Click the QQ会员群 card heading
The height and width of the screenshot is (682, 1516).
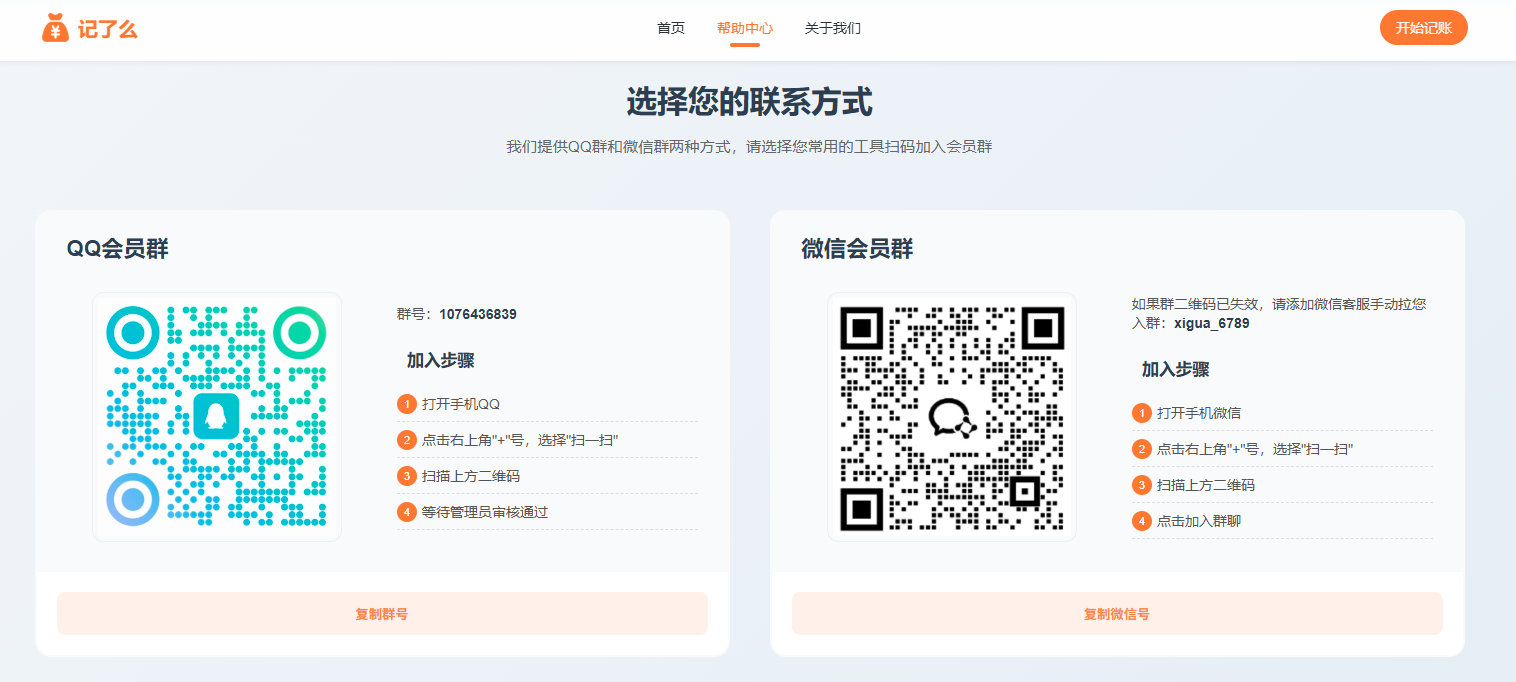[118, 249]
